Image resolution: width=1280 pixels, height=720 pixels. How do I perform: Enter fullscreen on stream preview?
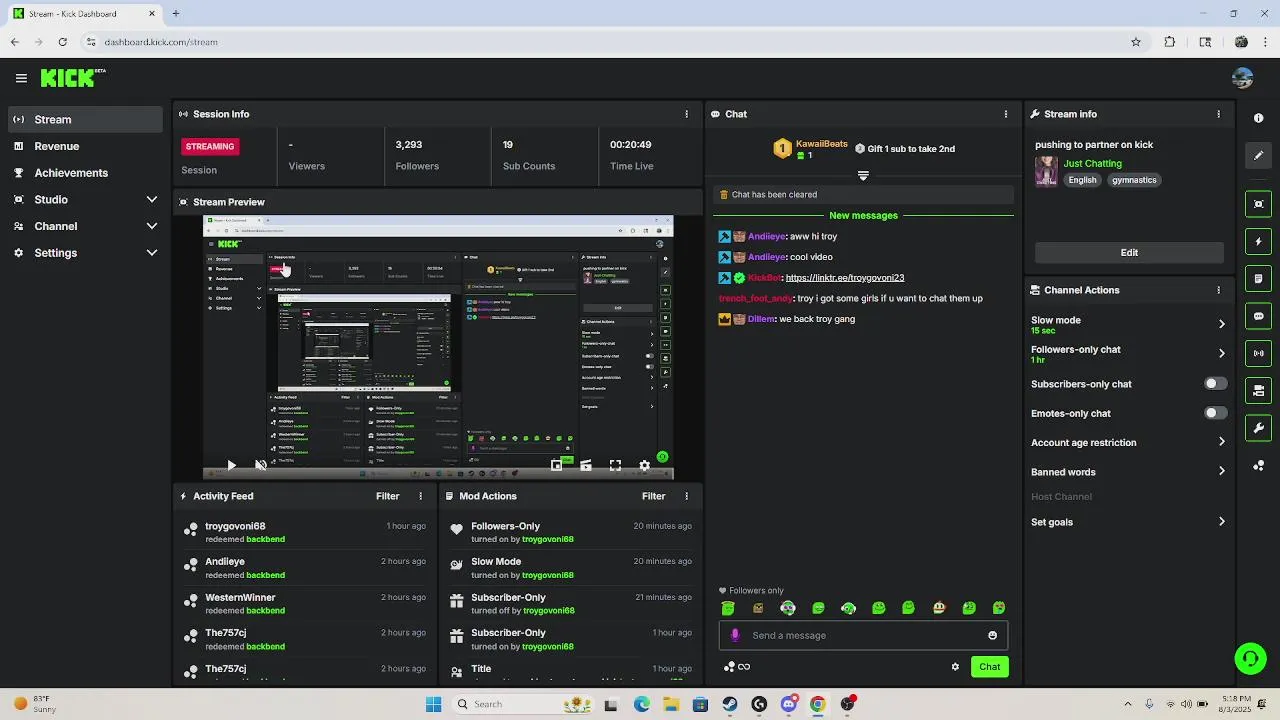click(615, 465)
